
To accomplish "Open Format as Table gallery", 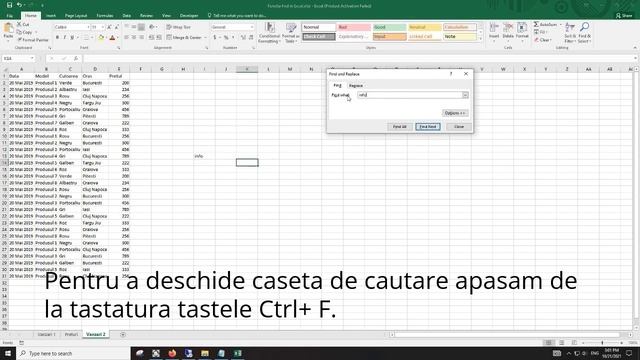I will [x=290, y=33].
